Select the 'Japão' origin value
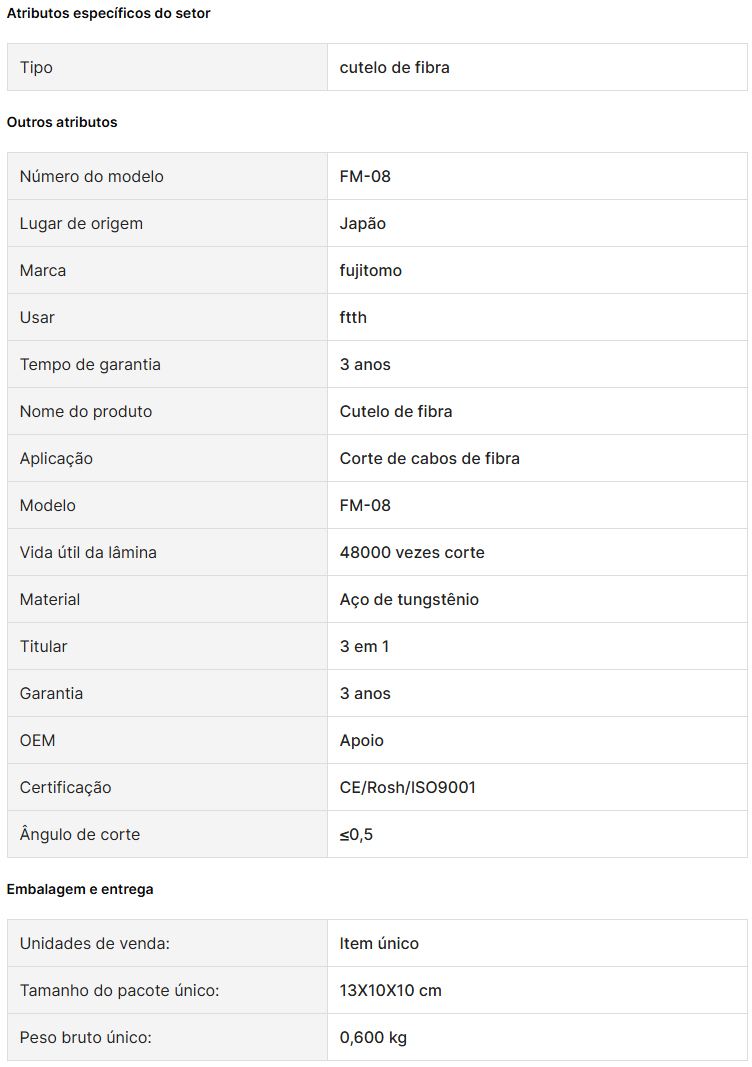 pos(363,223)
